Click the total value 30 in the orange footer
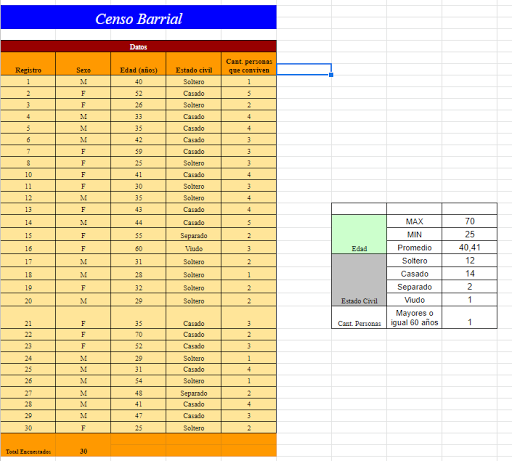Screen dimensions: 512x461 click(x=83, y=445)
